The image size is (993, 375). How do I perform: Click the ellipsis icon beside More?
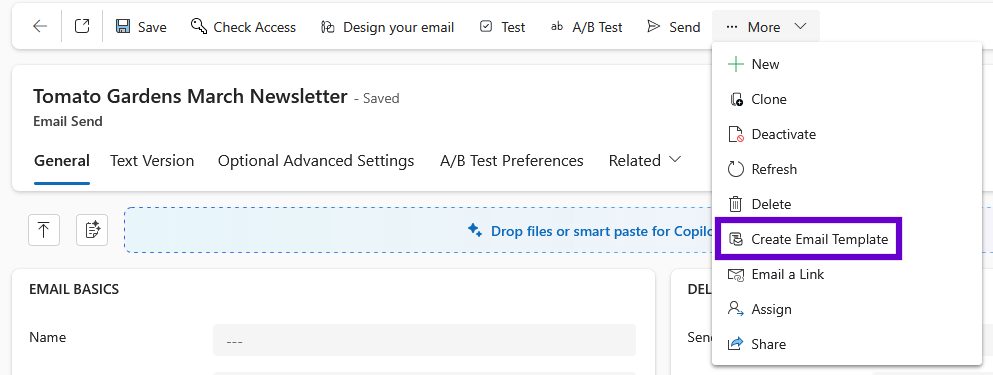click(x=732, y=27)
